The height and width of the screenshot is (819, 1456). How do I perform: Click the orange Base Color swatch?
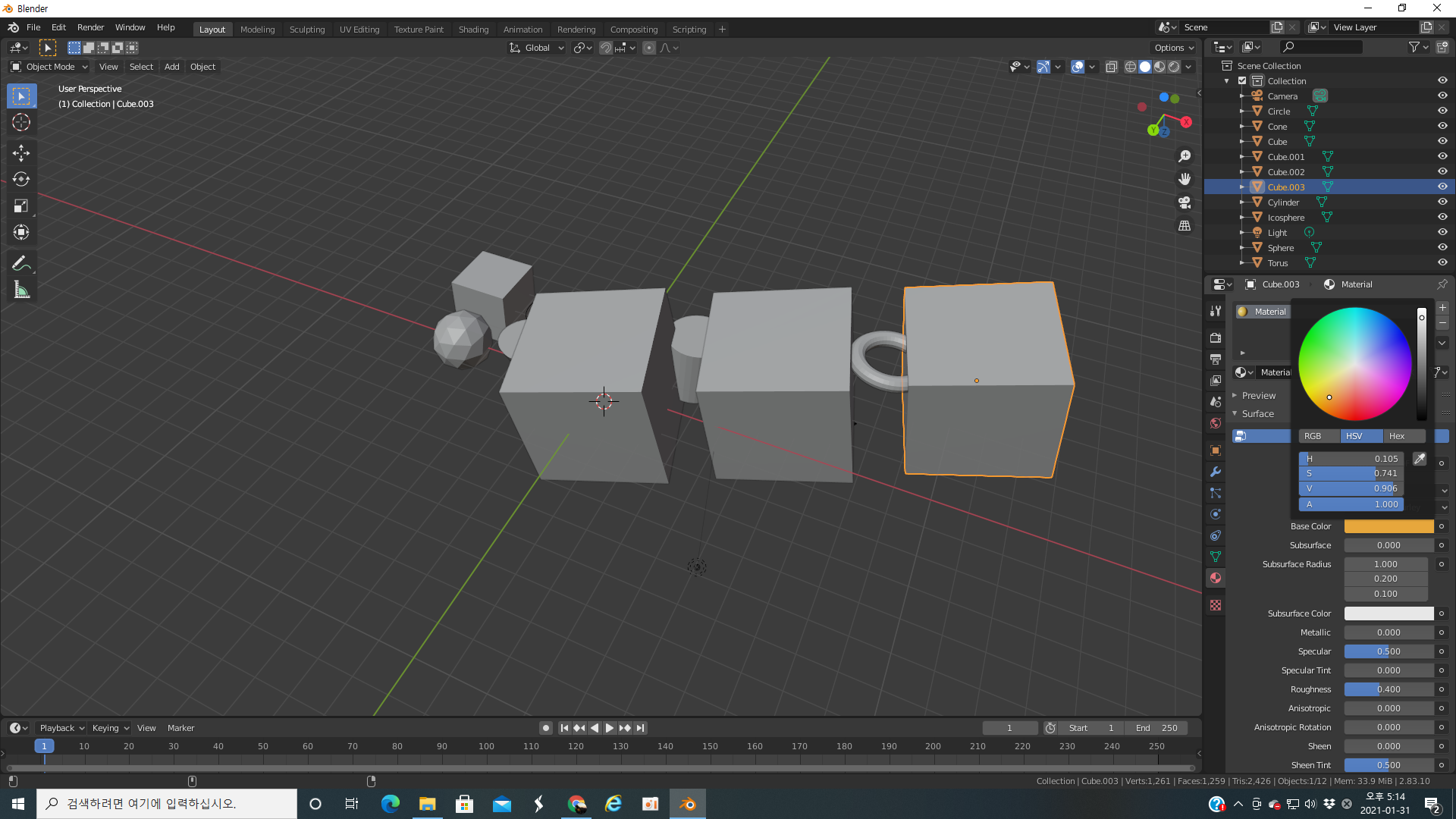tap(1389, 526)
